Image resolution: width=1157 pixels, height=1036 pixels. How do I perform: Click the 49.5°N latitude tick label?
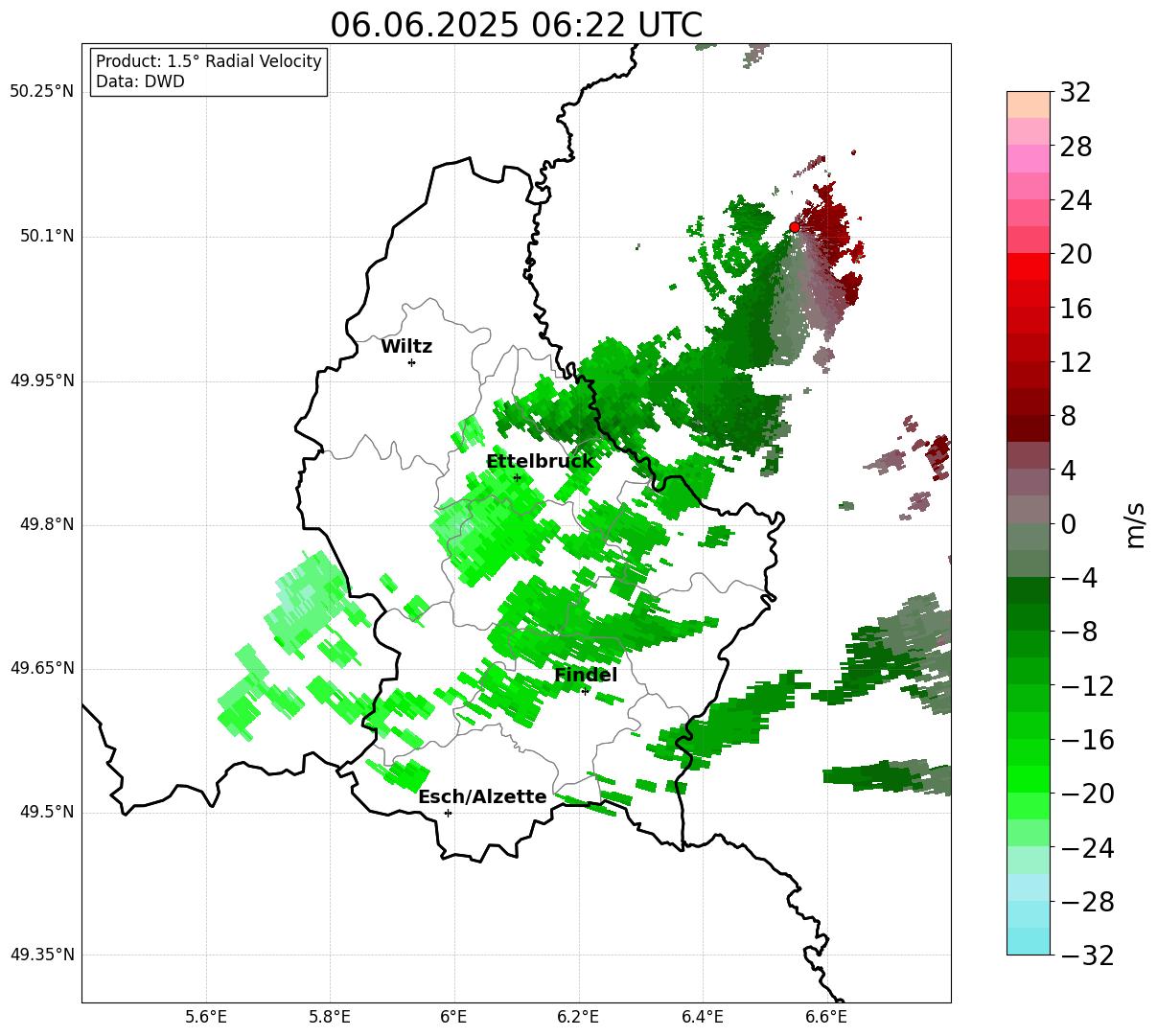pos(46,812)
